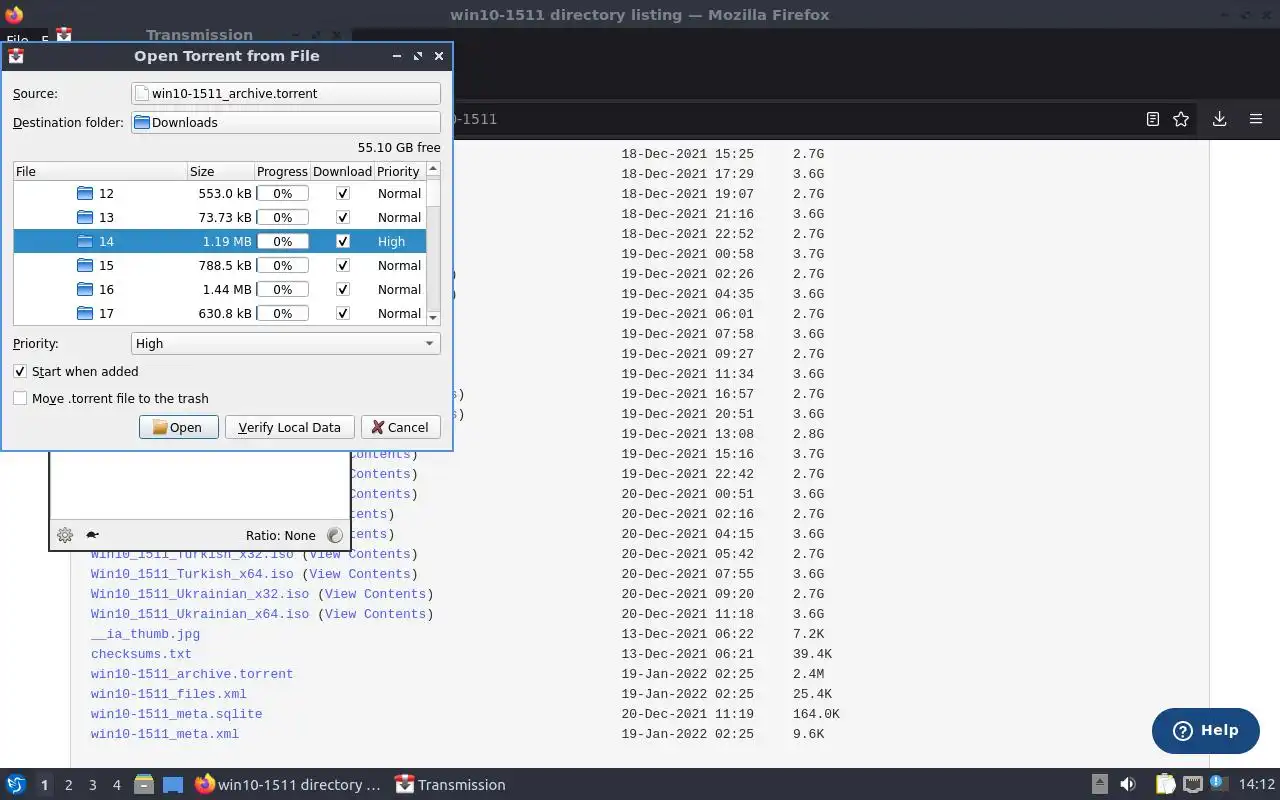Click Firefox logo in the title bar
Screen dimensions: 1280x800
coord(14,15)
